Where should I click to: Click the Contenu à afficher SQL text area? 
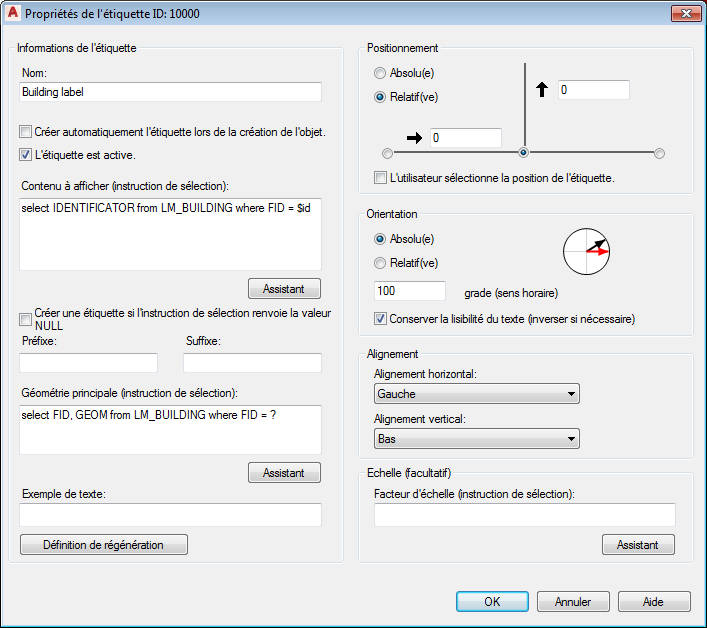coord(170,234)
